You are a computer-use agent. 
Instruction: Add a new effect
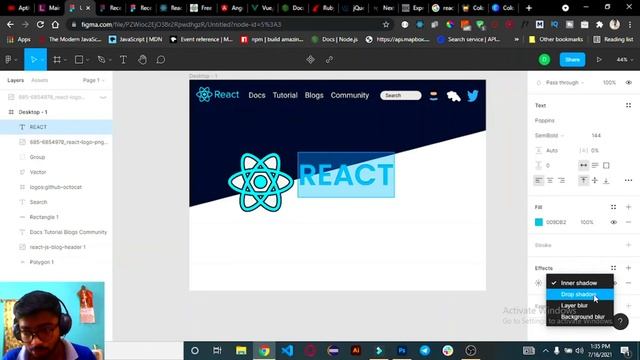[628, 268]
